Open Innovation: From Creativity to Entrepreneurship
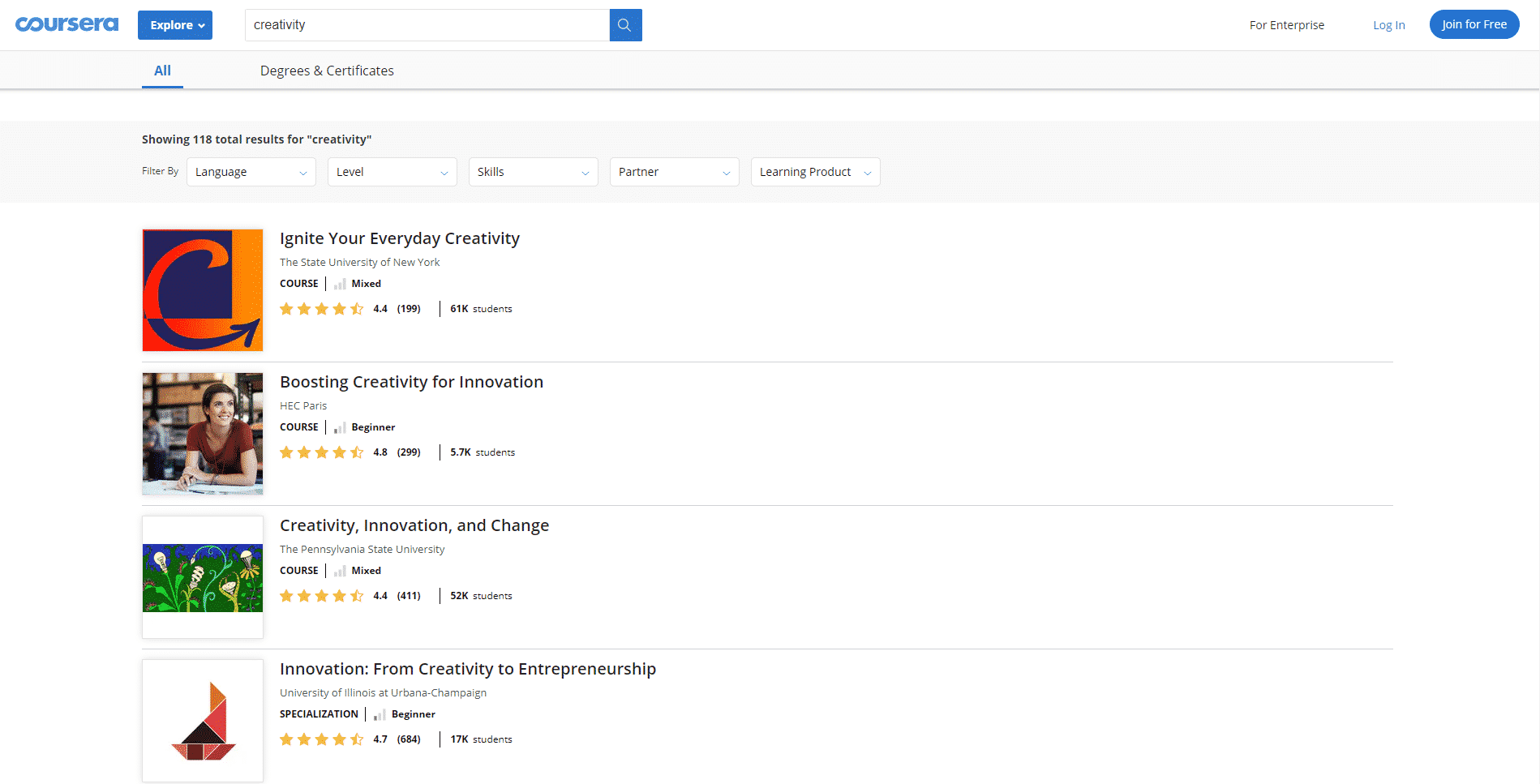Screen dimensions: 1540x784 pos(468,669)
